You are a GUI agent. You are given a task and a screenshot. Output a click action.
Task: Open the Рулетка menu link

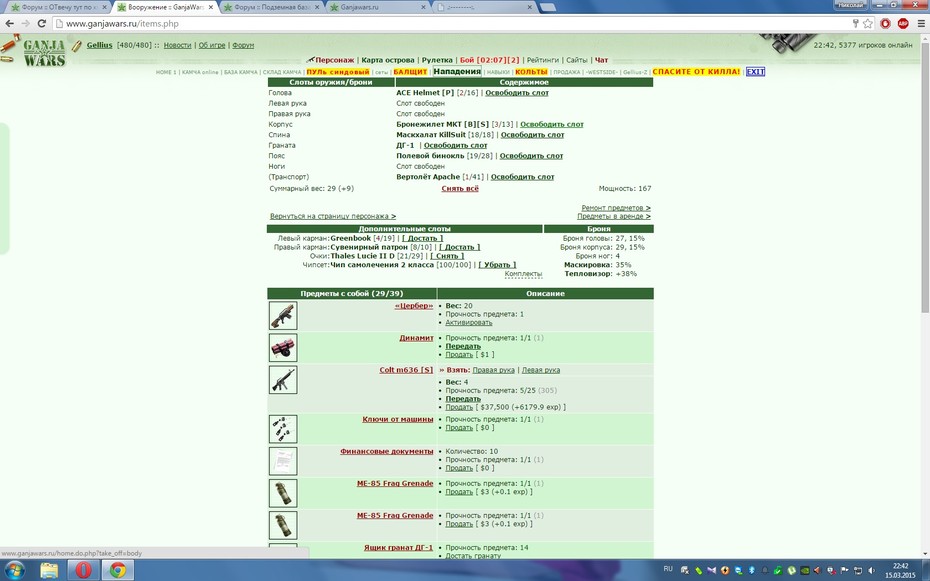(437, 60)
